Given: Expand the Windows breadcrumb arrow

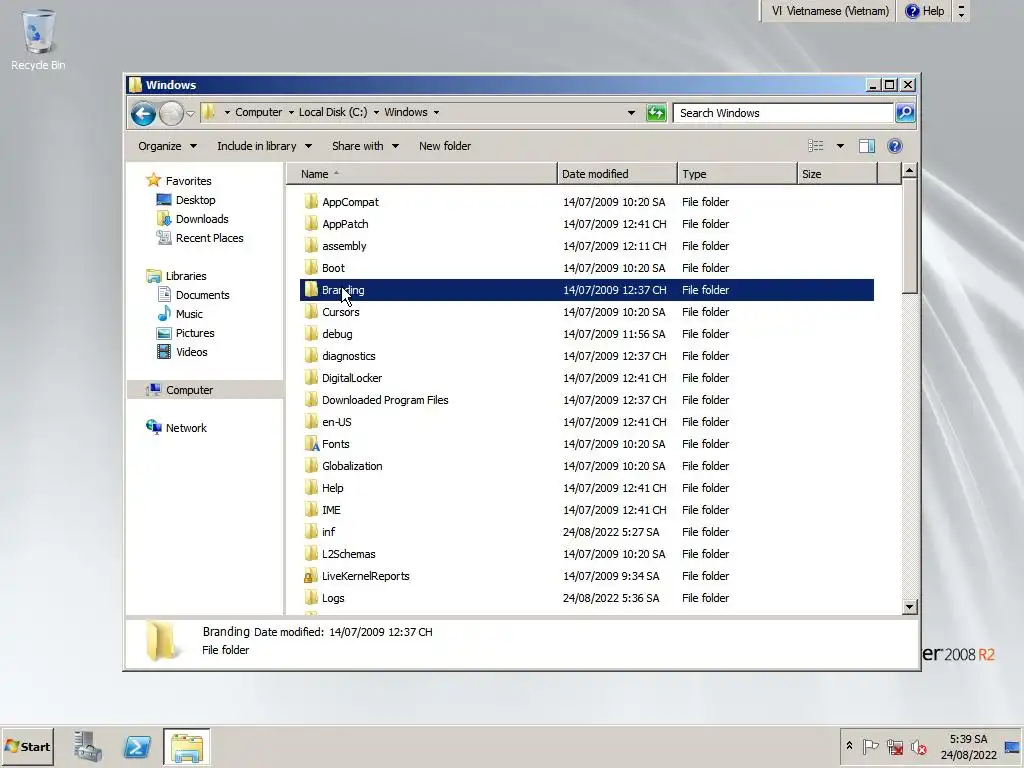Looking at the screenshot, I should point(436,112).
